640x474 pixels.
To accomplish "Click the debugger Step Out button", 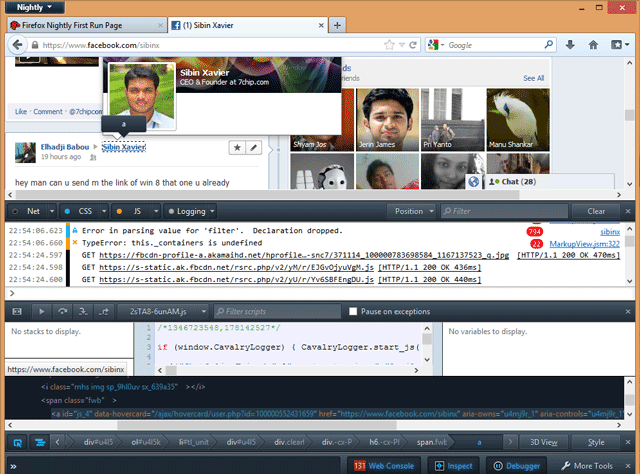I will click(104, 312).
